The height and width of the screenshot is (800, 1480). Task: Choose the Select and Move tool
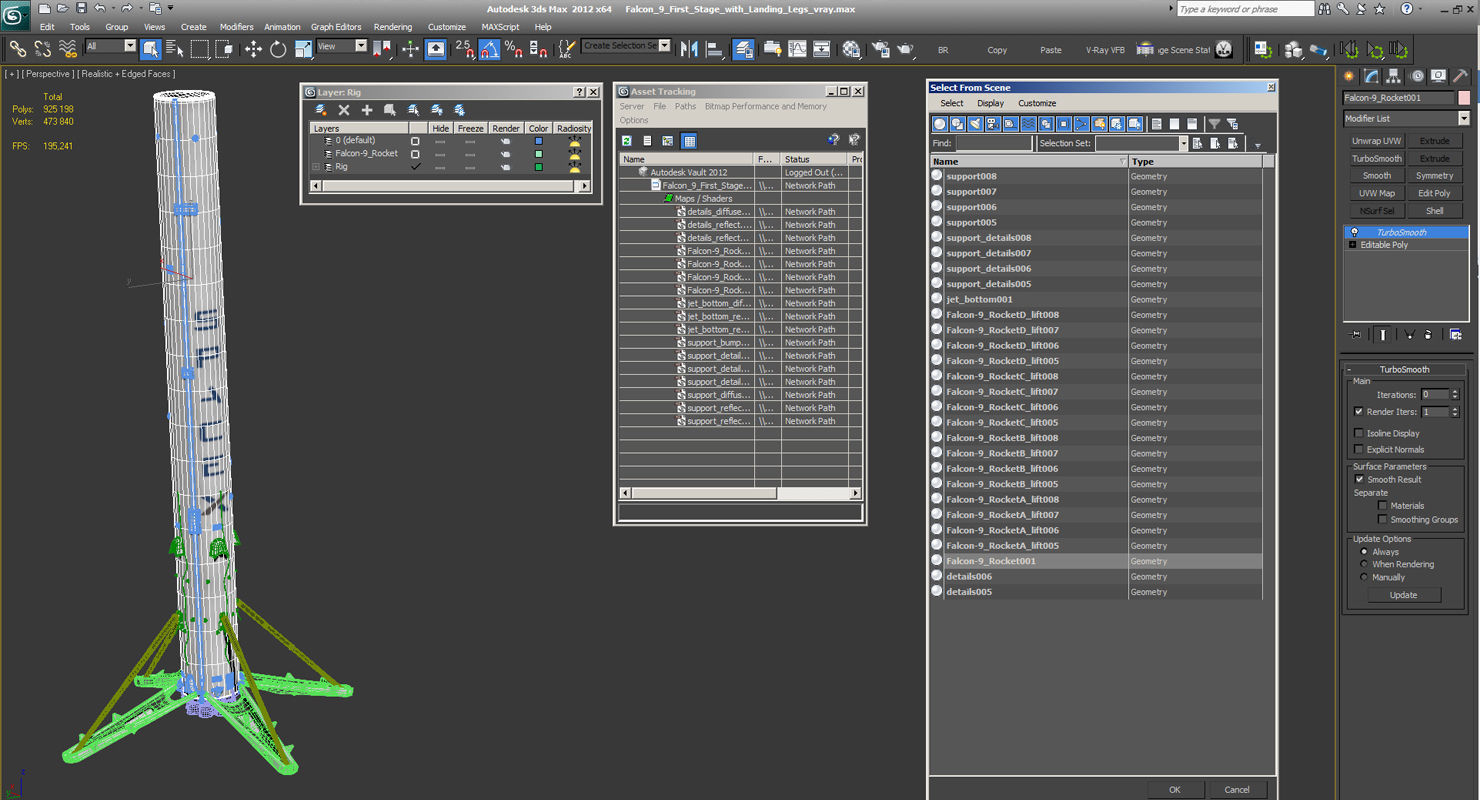point(253,49)
